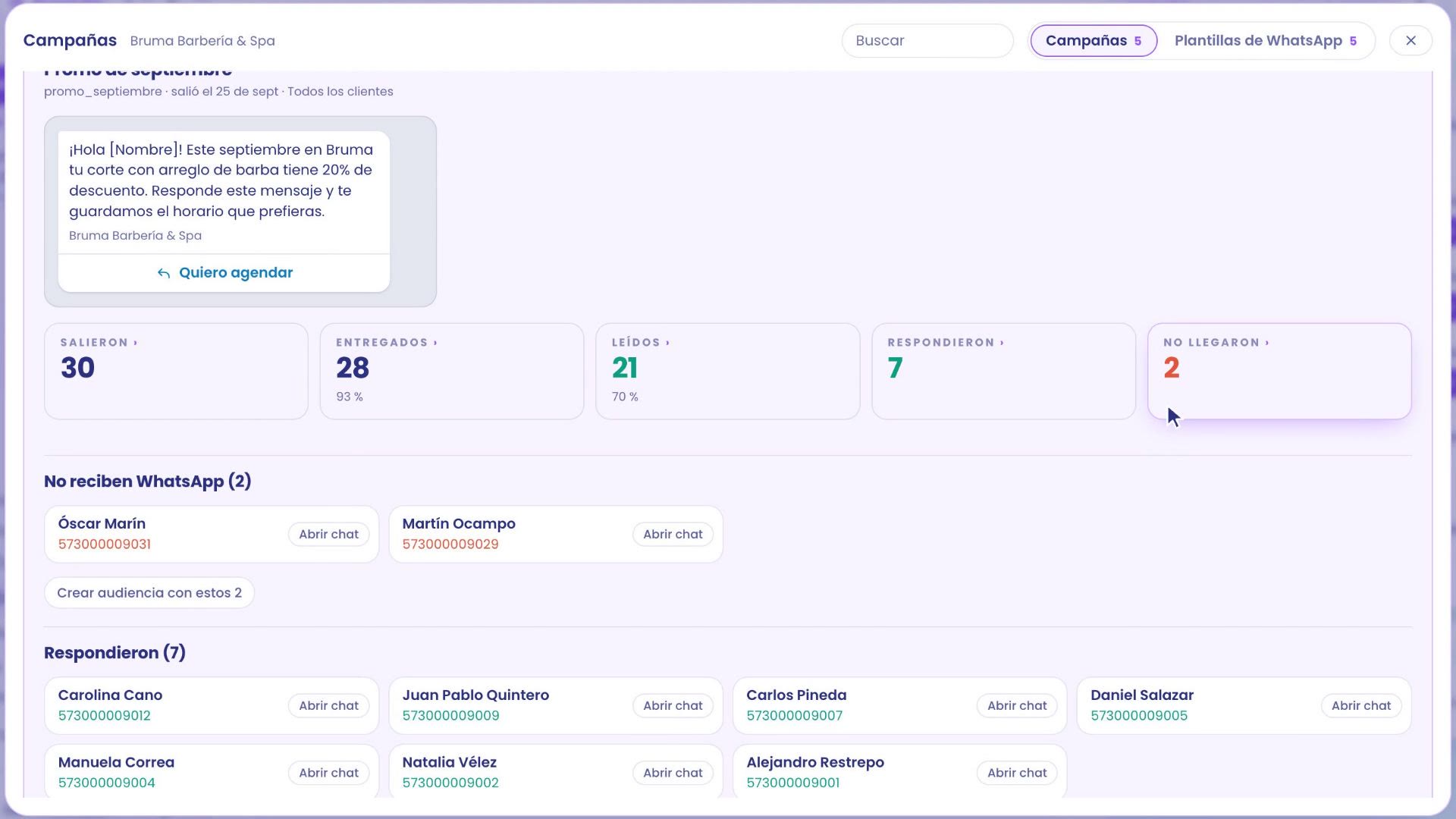The image size is (1456, 819).
Task: Click phone number 573000009009
Action: pyautogui.click(x=450, y=716)
